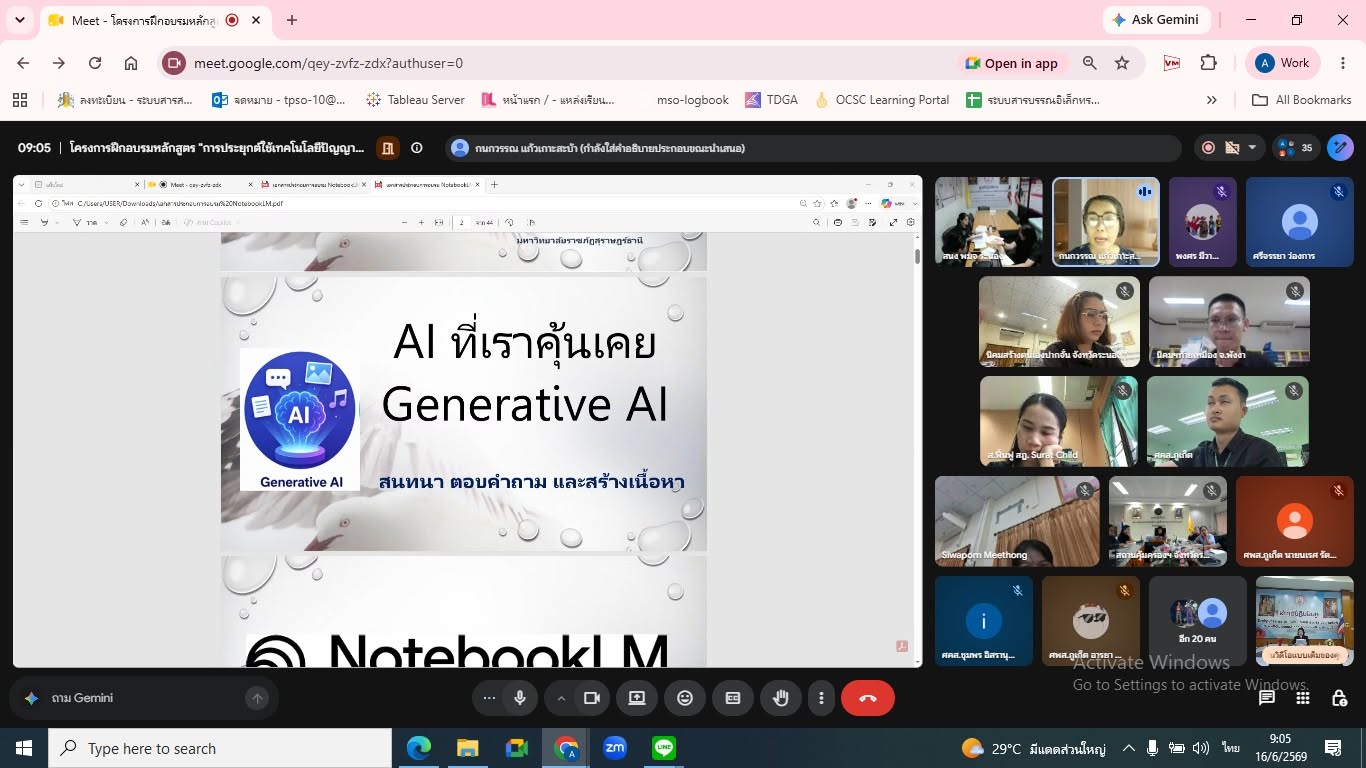Open Windows notification center
The width and height of the screenshot is (1366, 768).
coord(1333,748)
